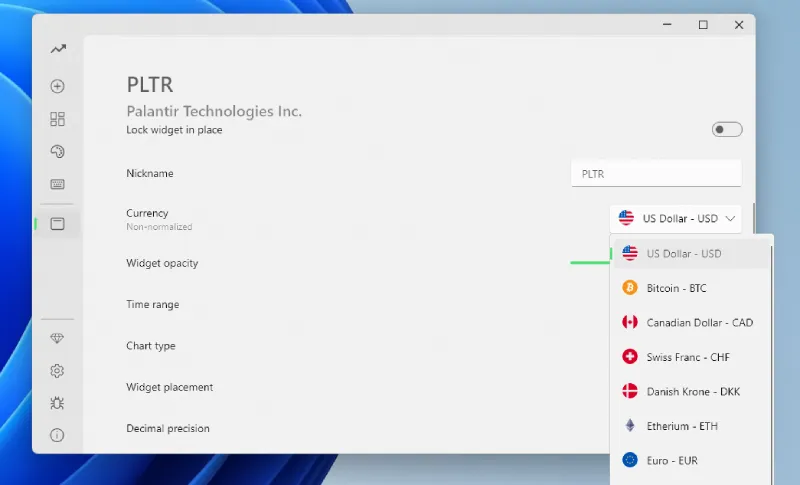Click the keyboard shortcuts icon
Image resolution: width=800 pixels, height=485 pixels.
click(x=58, y=185)
